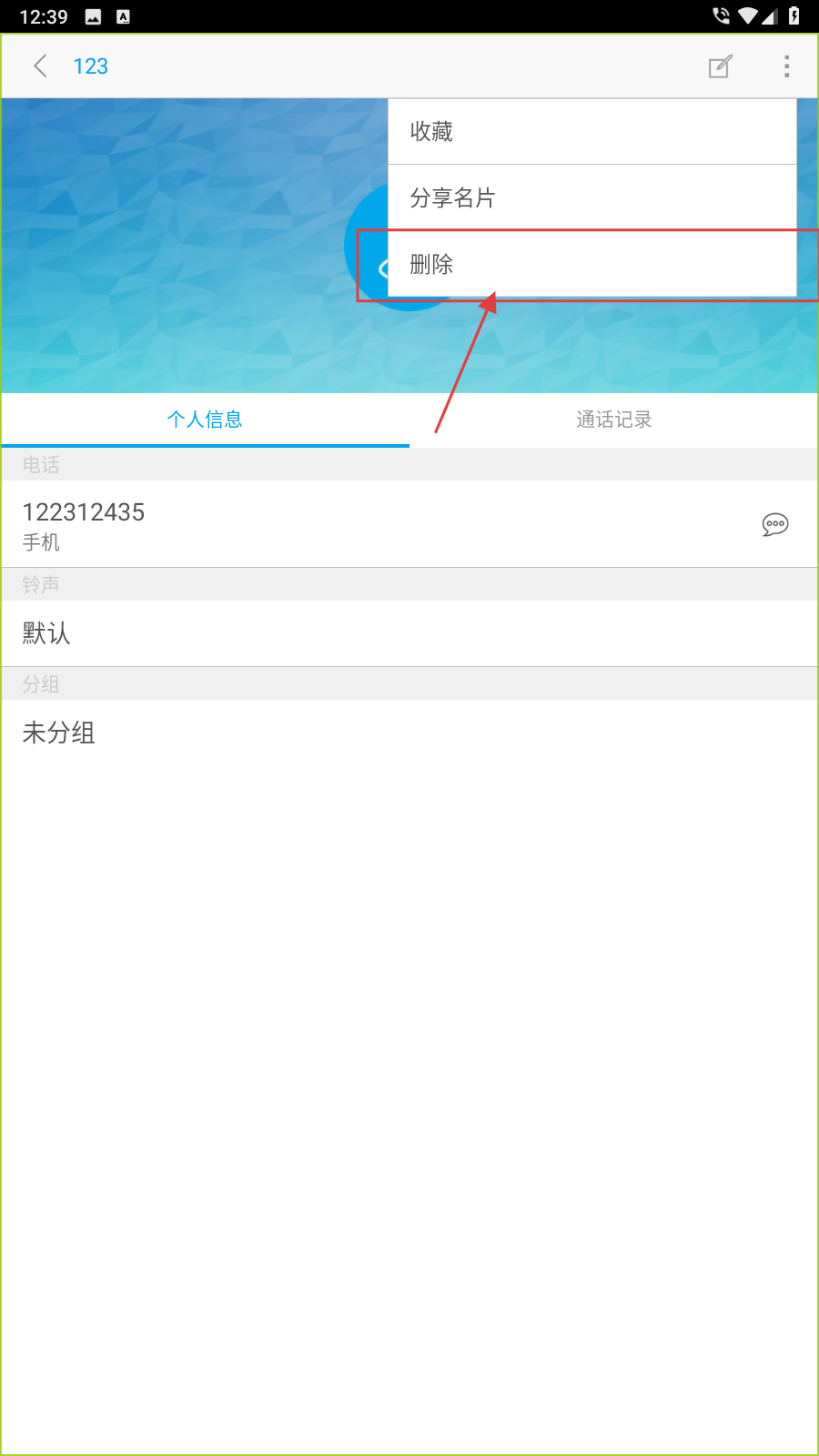The height and width of the screenshot is (1456, 819).
Task: Open the edit contact pencil icon
Action: [x=720, y=66]
